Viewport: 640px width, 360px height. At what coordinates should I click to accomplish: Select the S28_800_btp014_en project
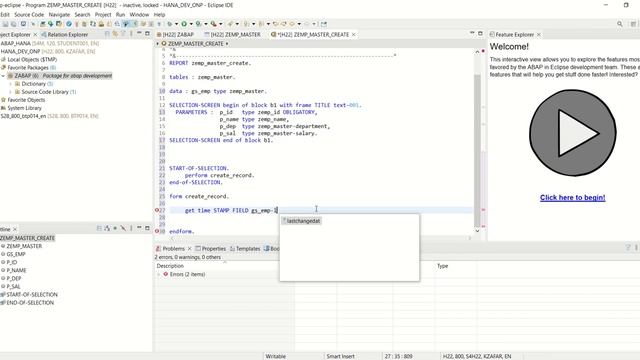point(49,116)
